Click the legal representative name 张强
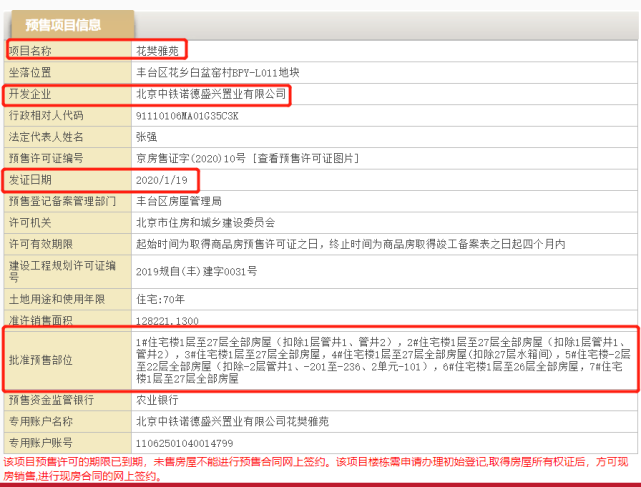This screenshot has width=641, height=487. (x=146, y=137)
